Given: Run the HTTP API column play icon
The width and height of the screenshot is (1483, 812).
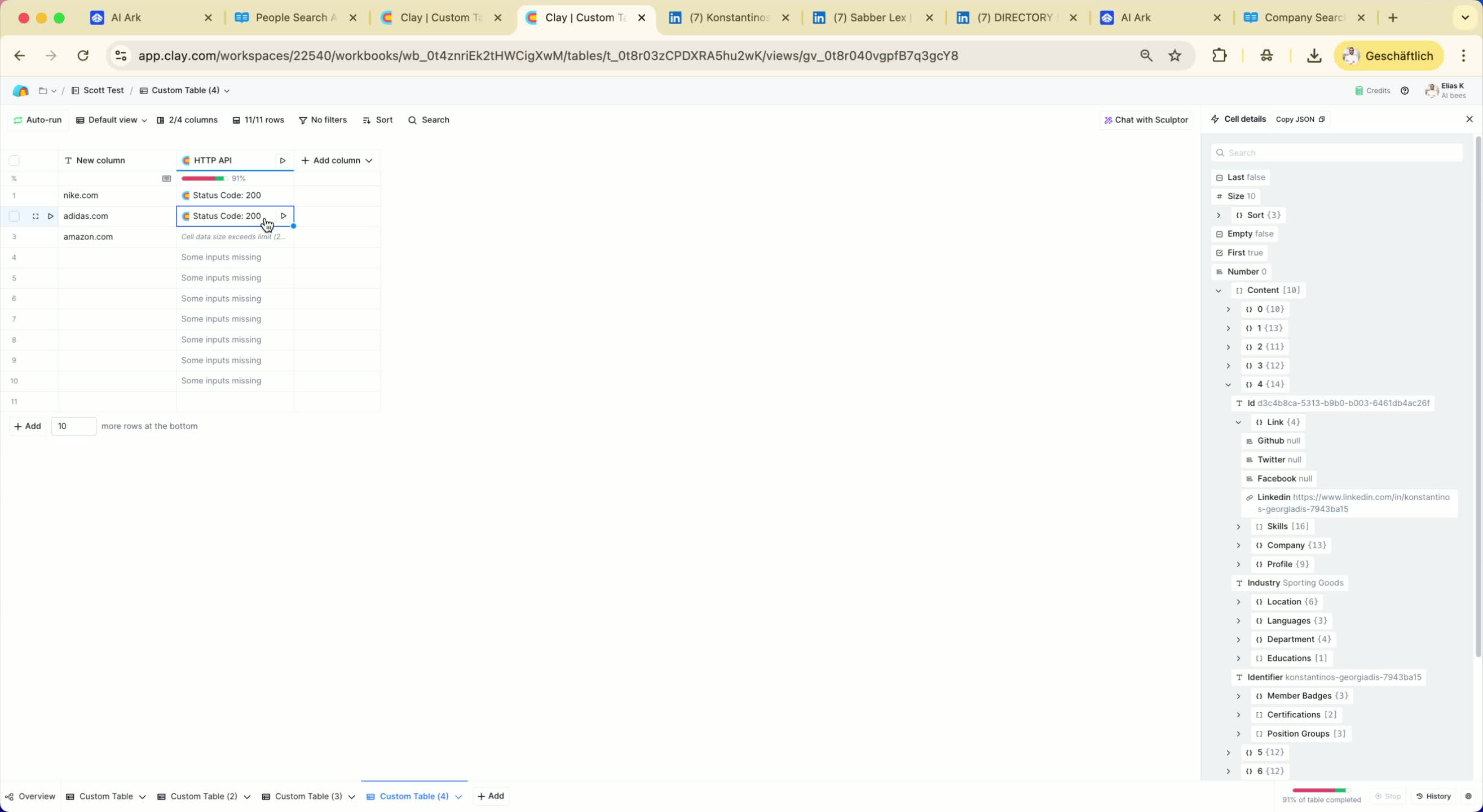Looking at the screenshot, I should pyautogui.click(x=283, y=161).
